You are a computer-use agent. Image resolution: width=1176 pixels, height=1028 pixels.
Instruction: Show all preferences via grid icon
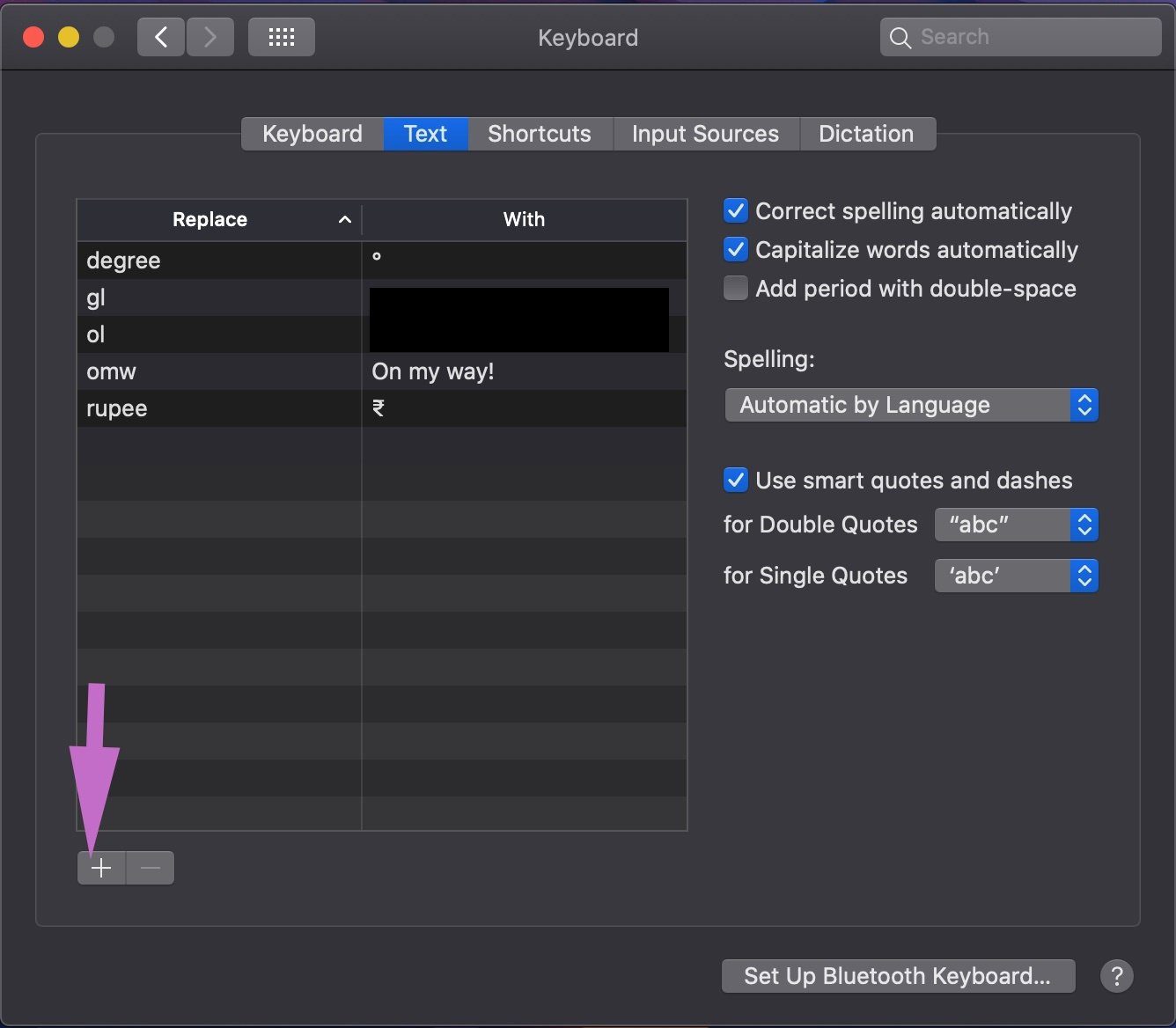pyautogui.click(x=282, y=37)
